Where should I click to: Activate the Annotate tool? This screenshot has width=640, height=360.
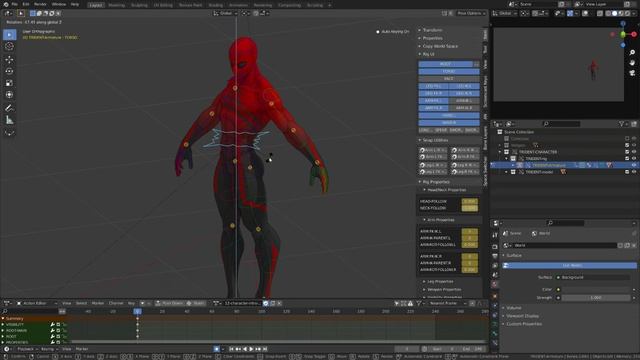click(9, 108)
